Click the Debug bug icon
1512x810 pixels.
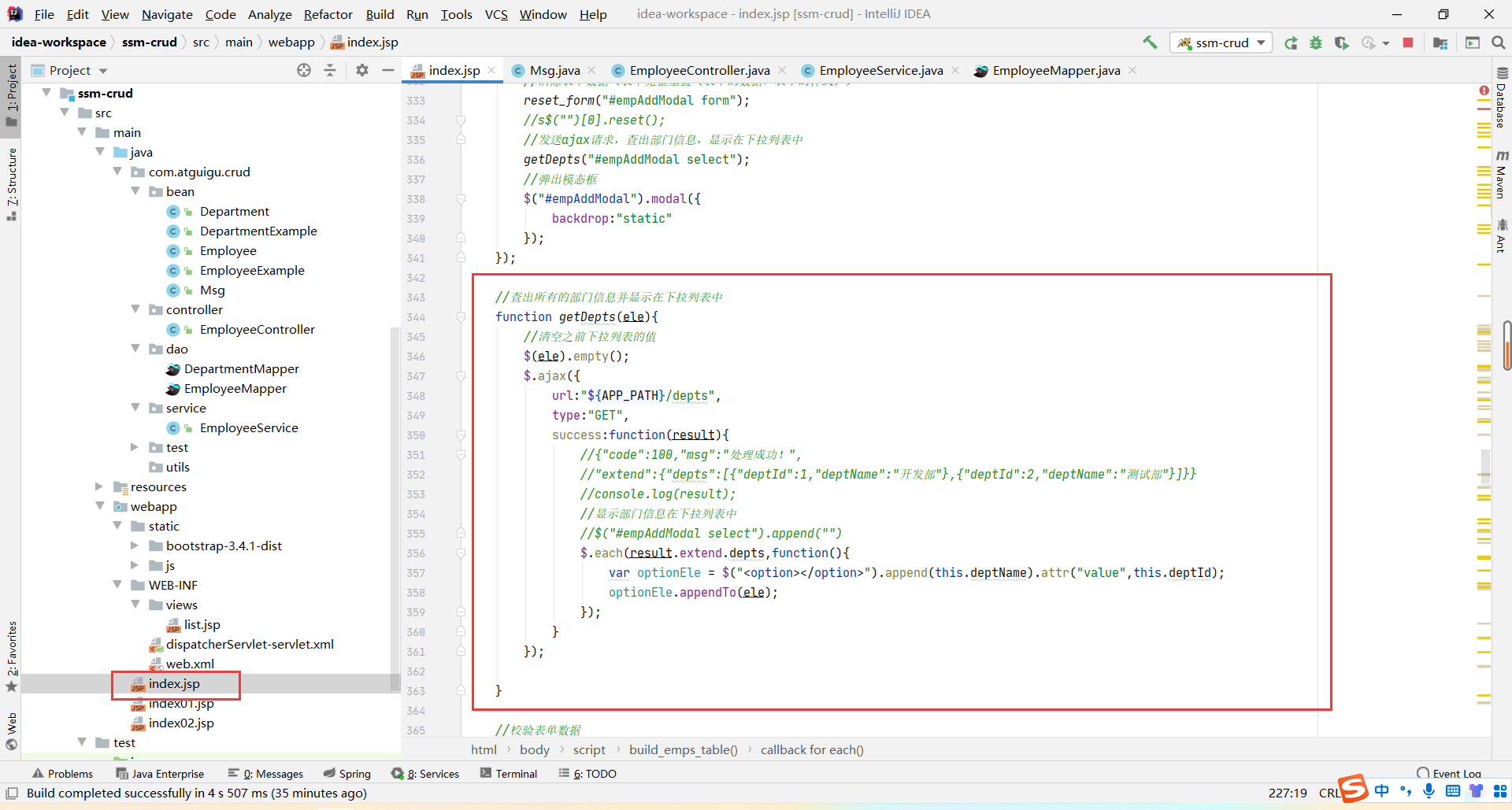point(1316,43)
